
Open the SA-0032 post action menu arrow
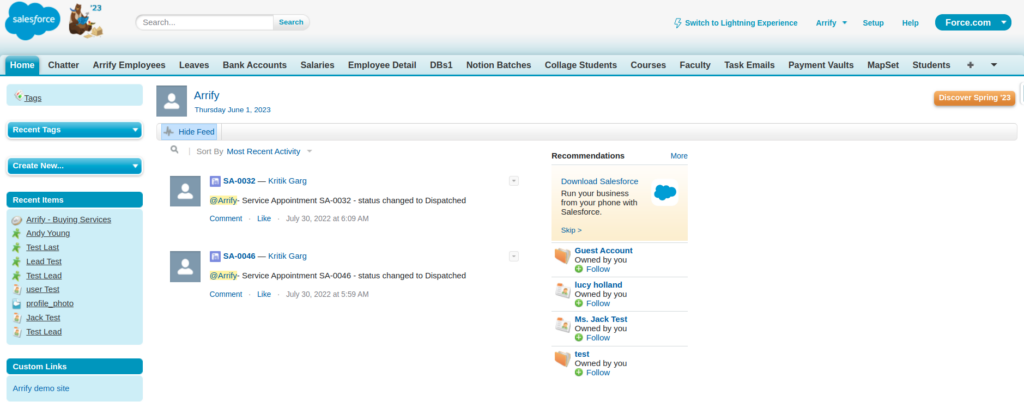[514, 181]
